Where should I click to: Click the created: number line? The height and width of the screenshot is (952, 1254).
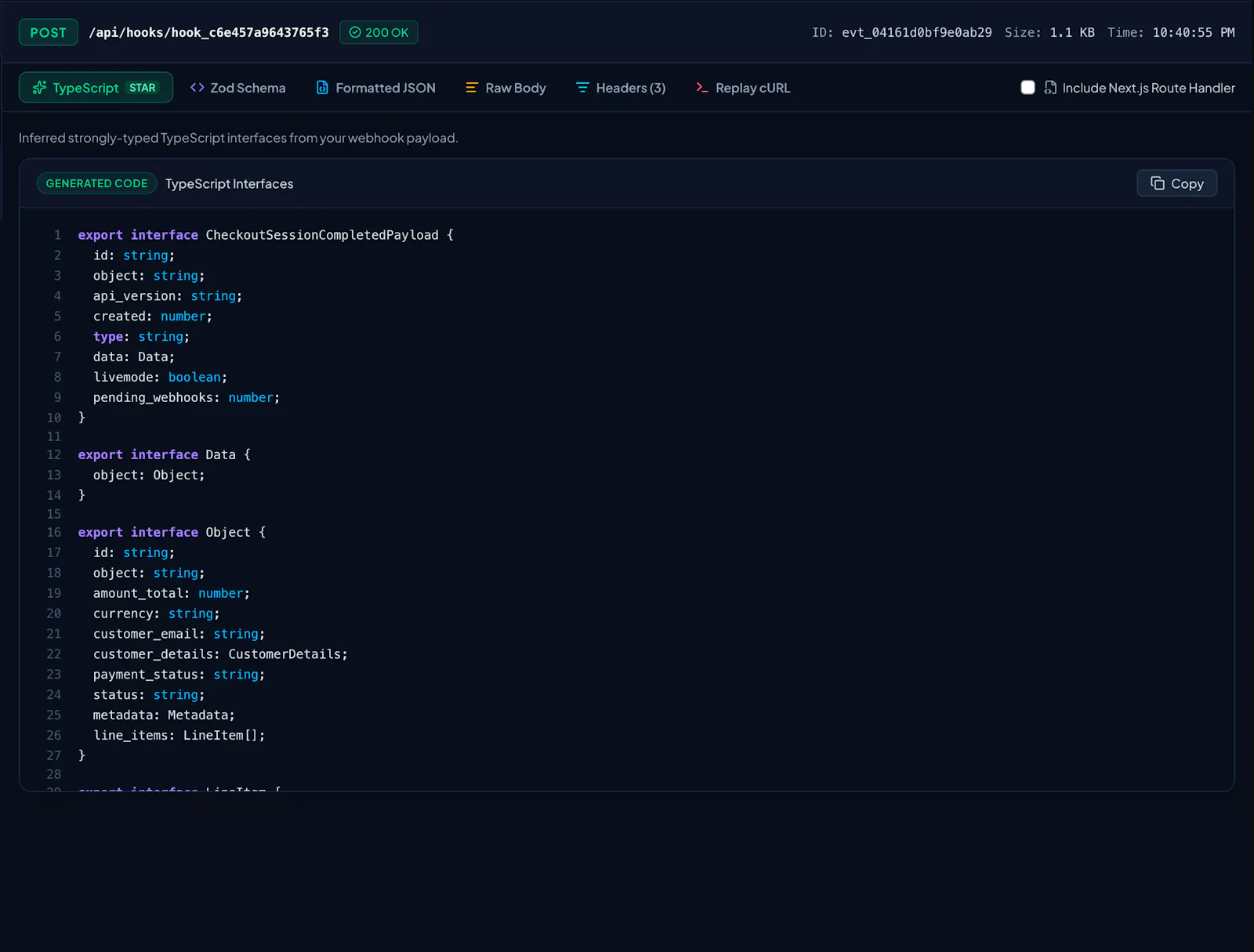(153, 317)
